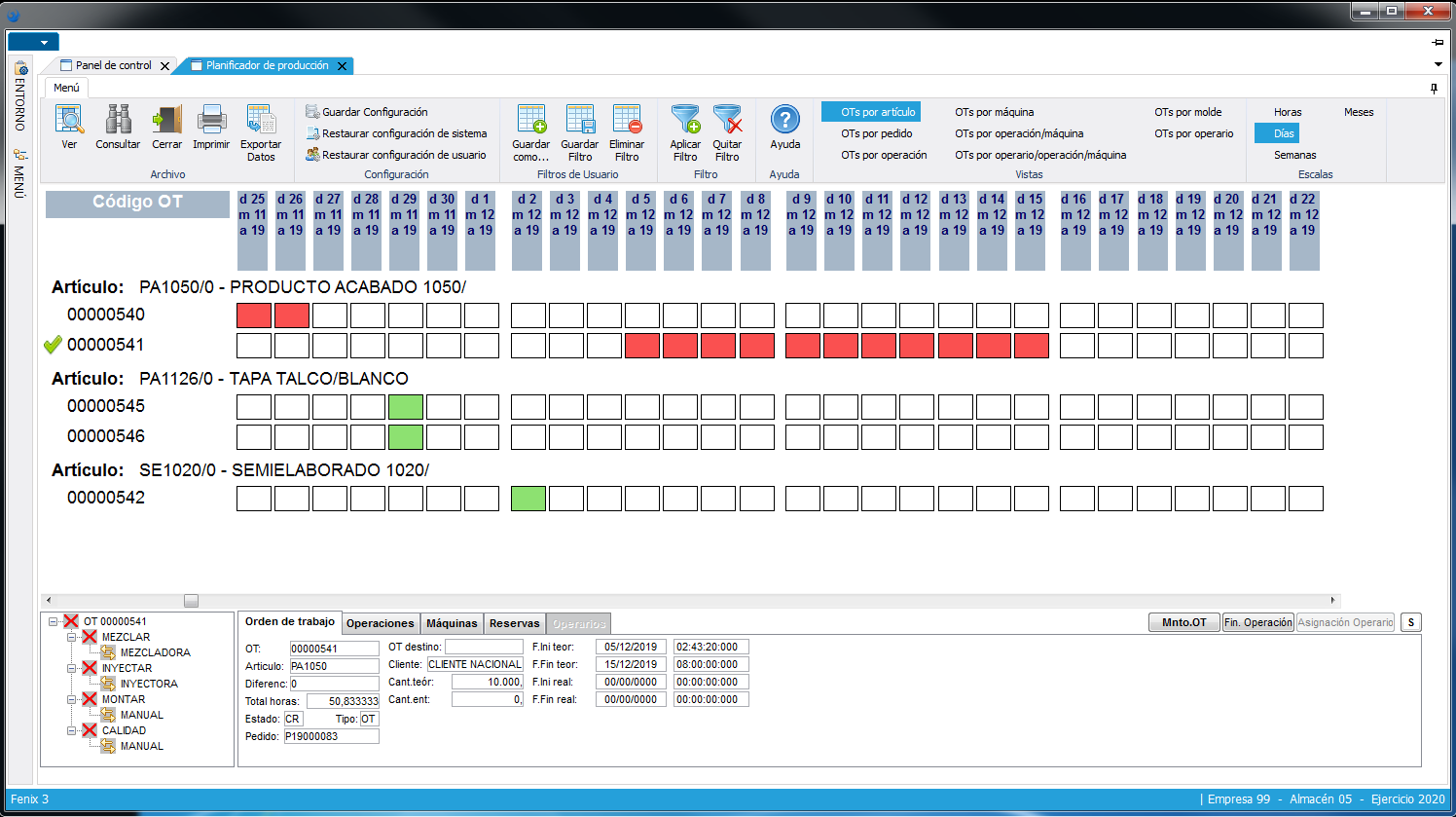Select the Semanas scale option

1294,155
